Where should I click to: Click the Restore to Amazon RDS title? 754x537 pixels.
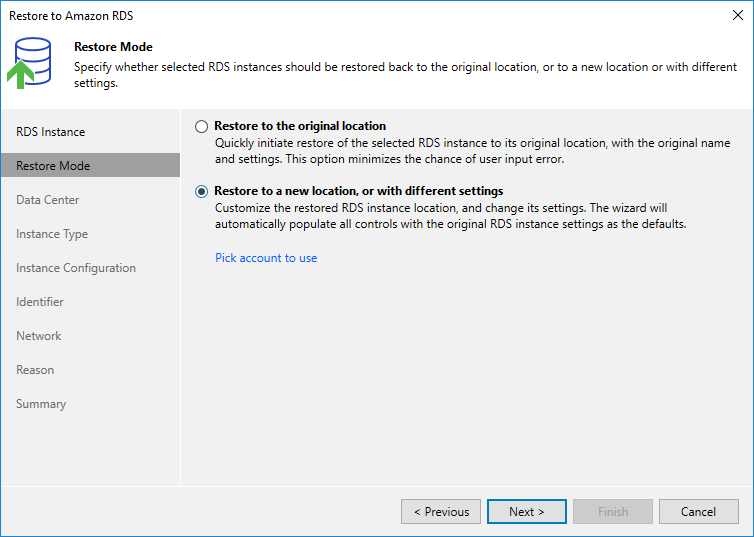[x=71, y=16]
